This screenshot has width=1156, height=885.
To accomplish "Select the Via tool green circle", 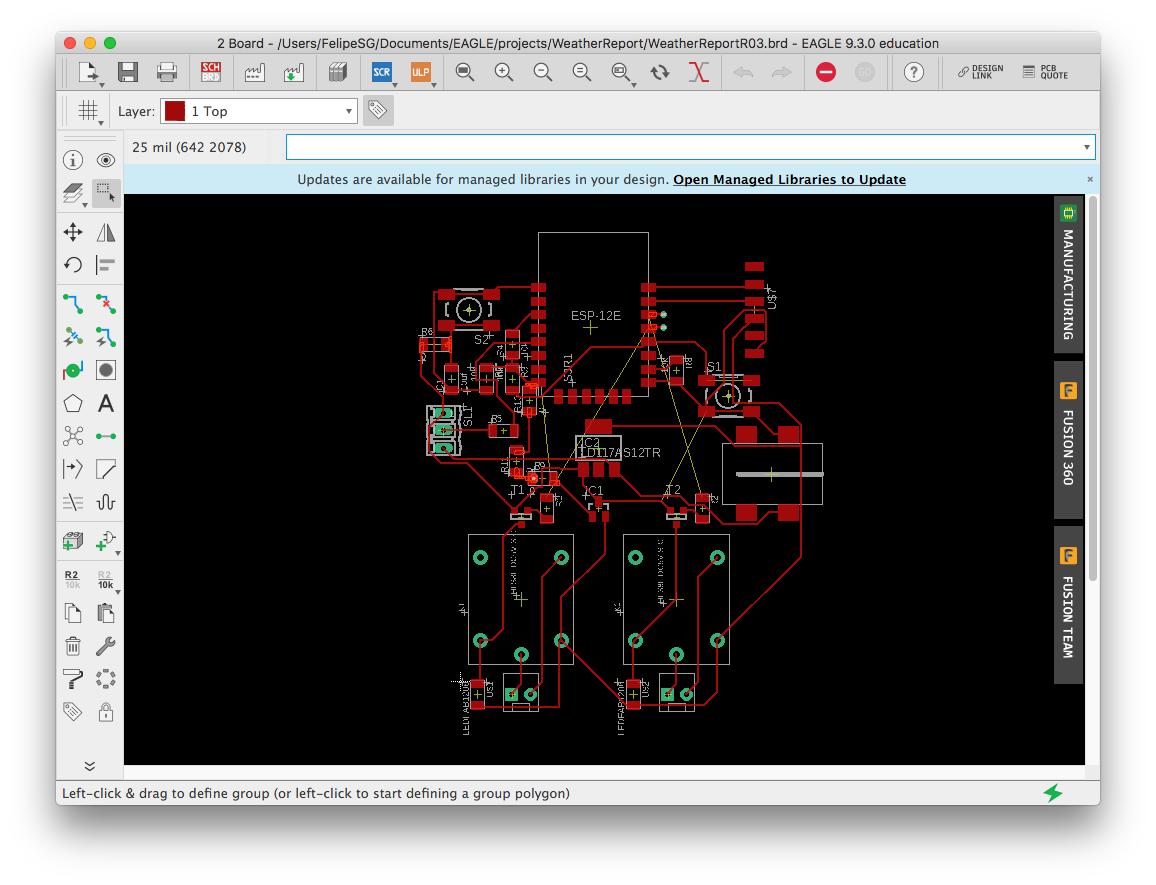I will pos(73,370).
